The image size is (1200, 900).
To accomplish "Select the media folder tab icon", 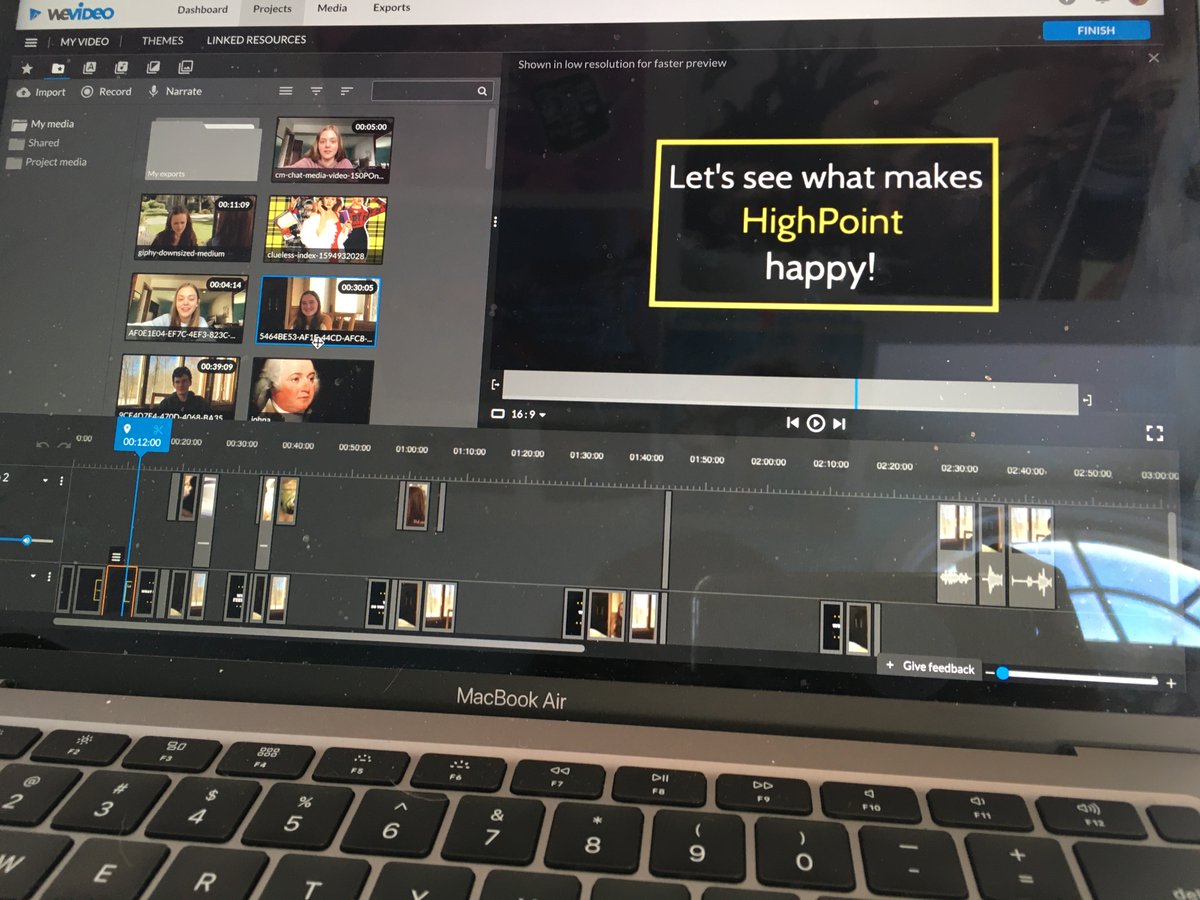I will [58, 68].
